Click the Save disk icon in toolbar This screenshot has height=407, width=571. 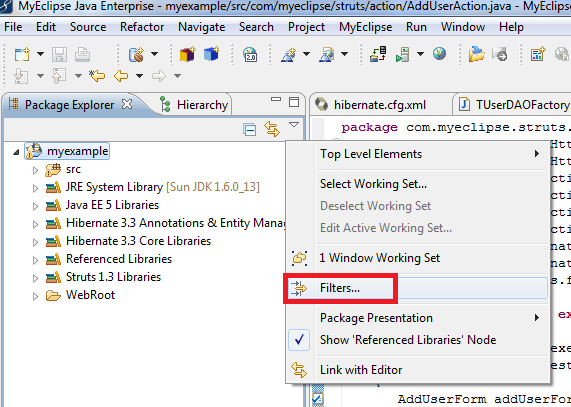point(59,55)
